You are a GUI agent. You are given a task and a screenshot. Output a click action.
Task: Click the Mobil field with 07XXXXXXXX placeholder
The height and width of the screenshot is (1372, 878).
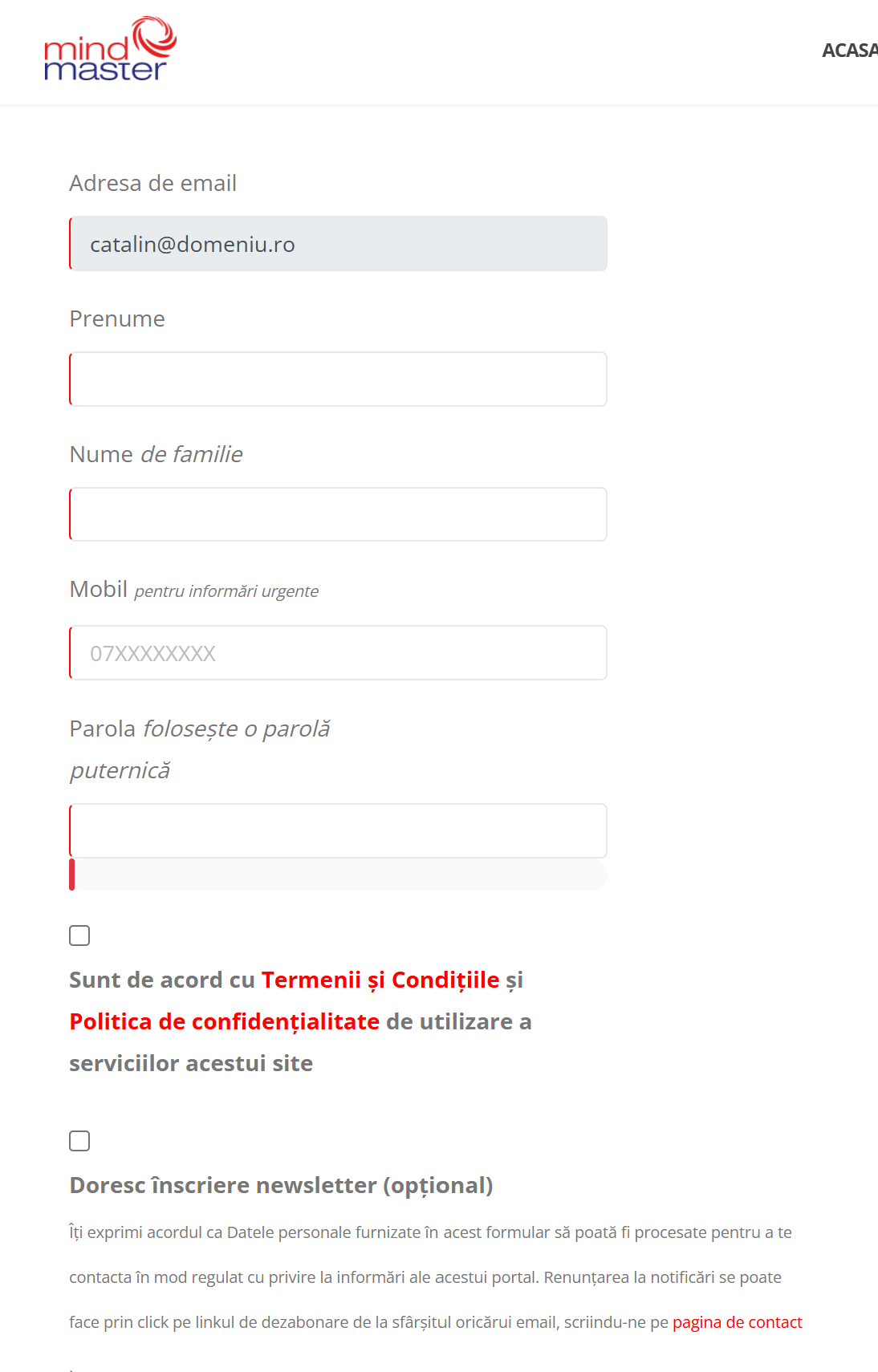[x=338, y=653]
